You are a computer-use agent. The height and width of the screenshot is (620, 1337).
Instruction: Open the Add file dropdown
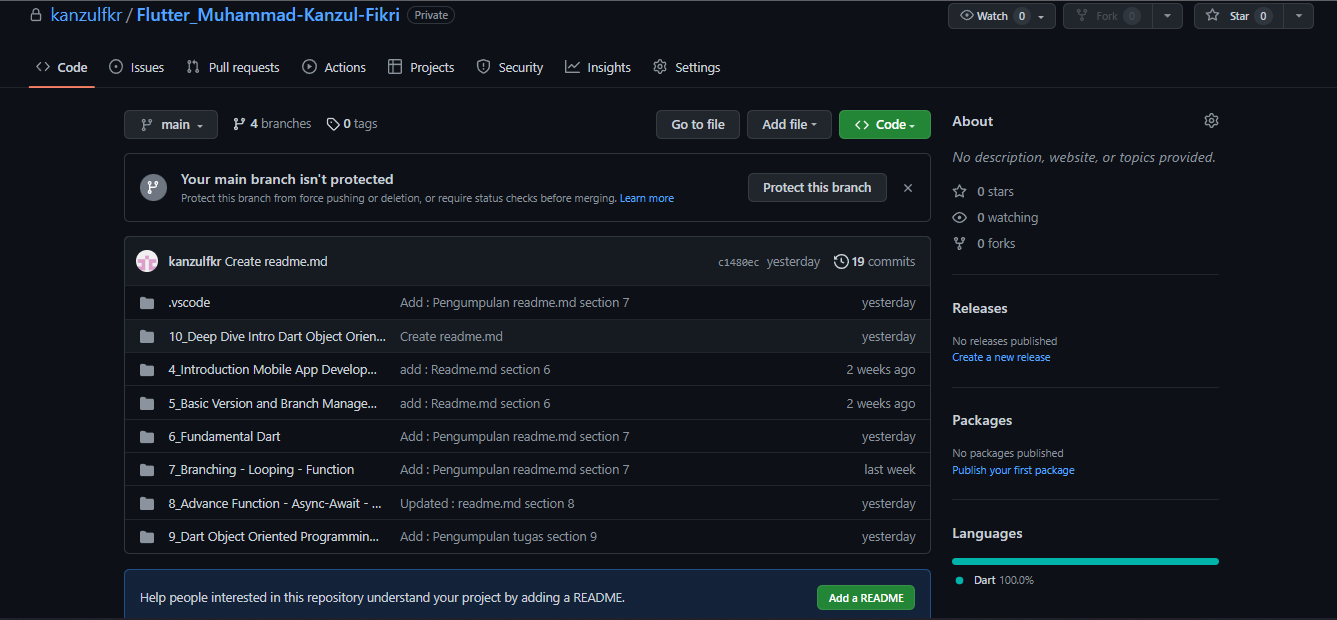pos(789,124)
